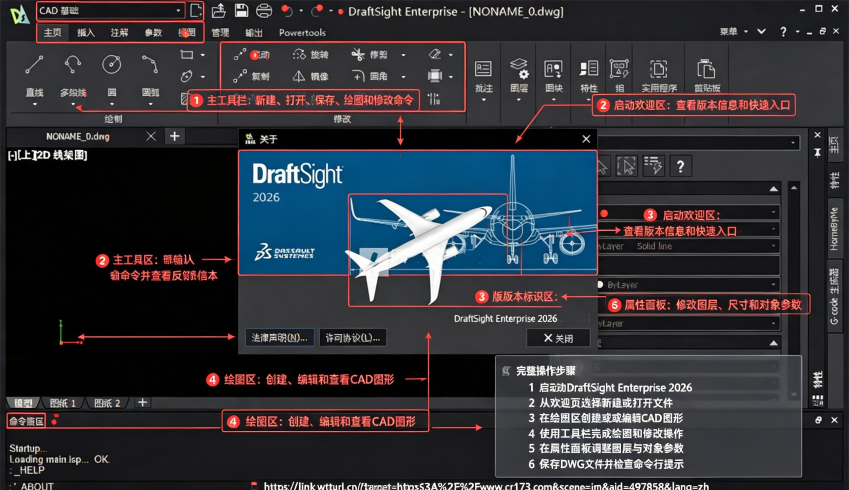This screenshot has width=849, height=490.
Task: Click the Print icon in quick access bar
Action: coord(264,10)
